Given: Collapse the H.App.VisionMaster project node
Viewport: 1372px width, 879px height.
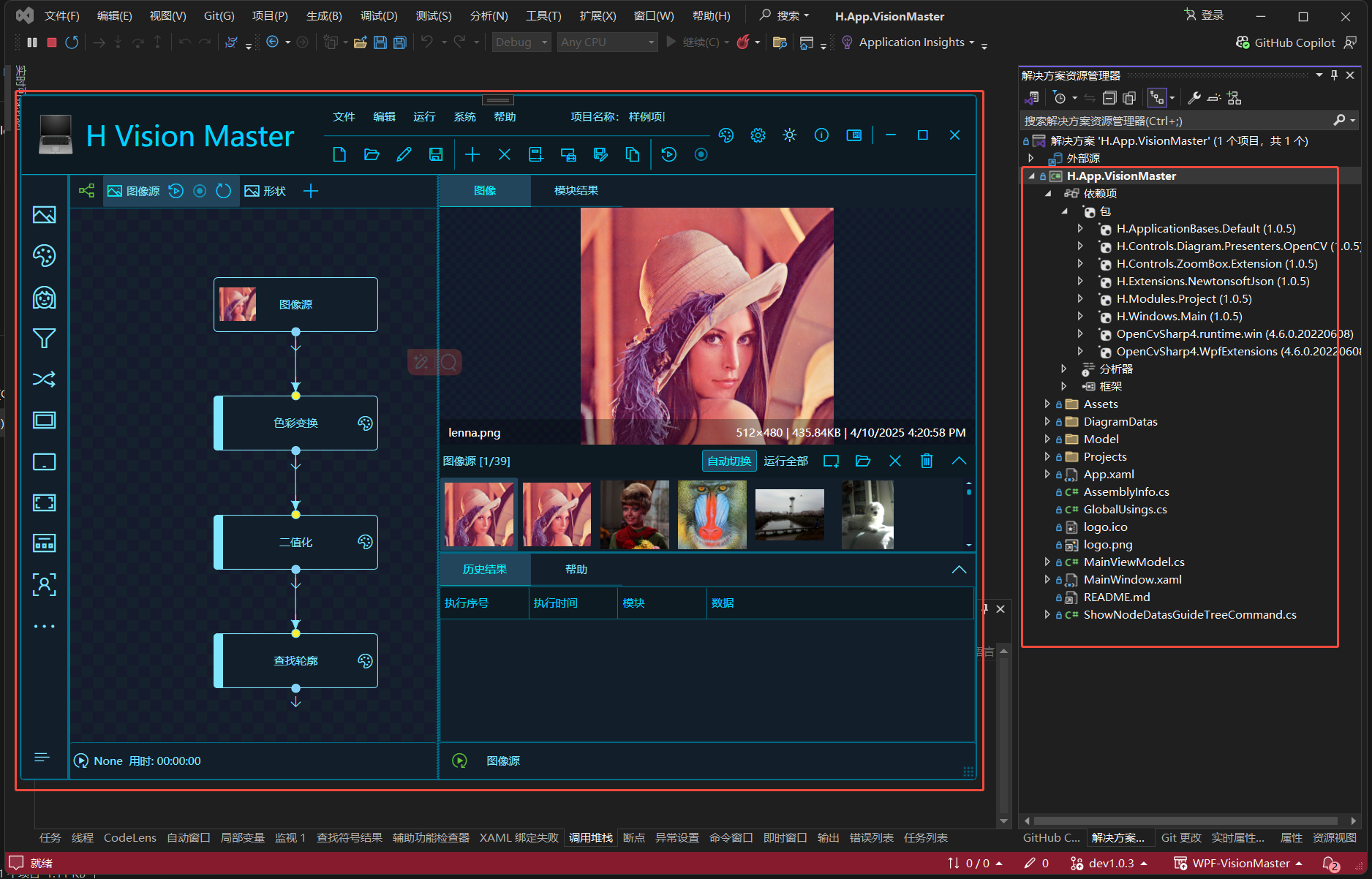Looking at the screenshot, I should click(1032, 176).
